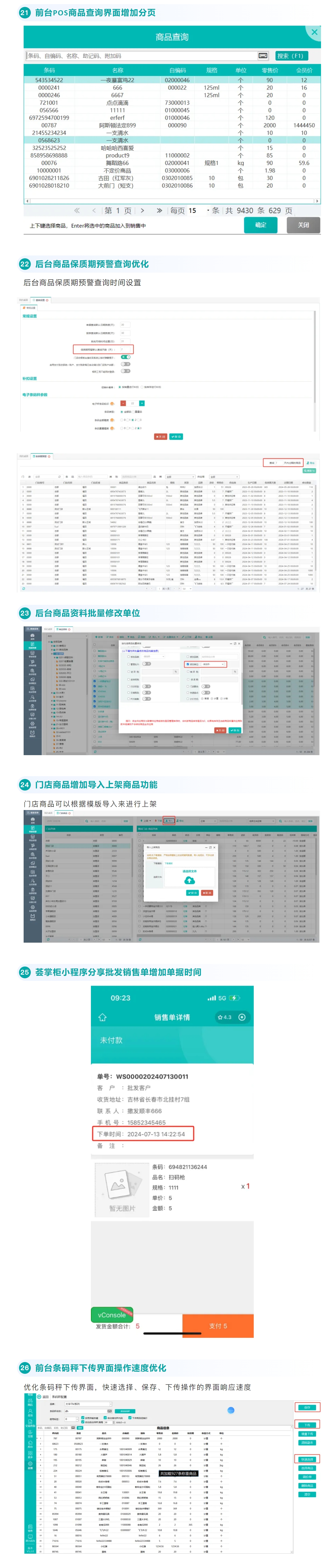Image resolution: width=330 pixels, height=1568 pixels.
Task: Switch off the enabled green toggle in settings
Action: pos(126,357)
